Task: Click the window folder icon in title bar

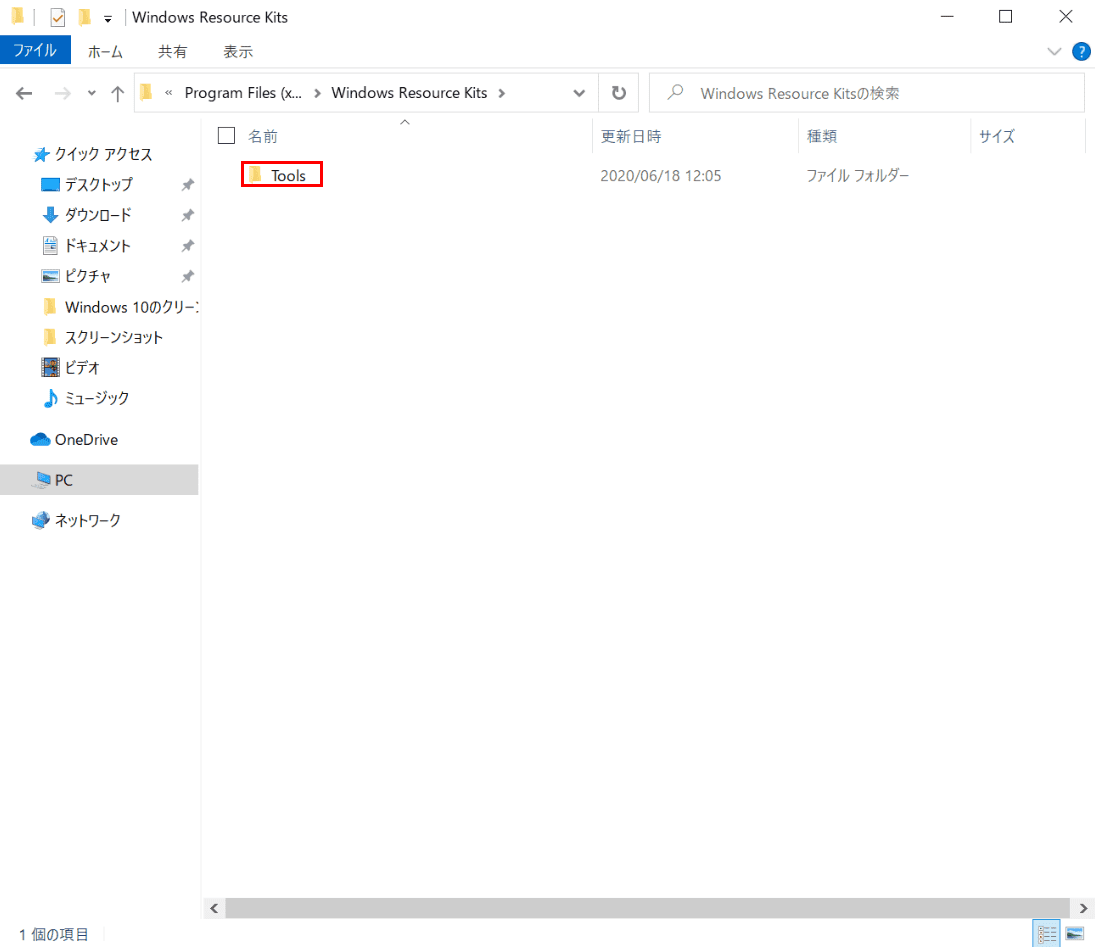Action: (18, 16)
